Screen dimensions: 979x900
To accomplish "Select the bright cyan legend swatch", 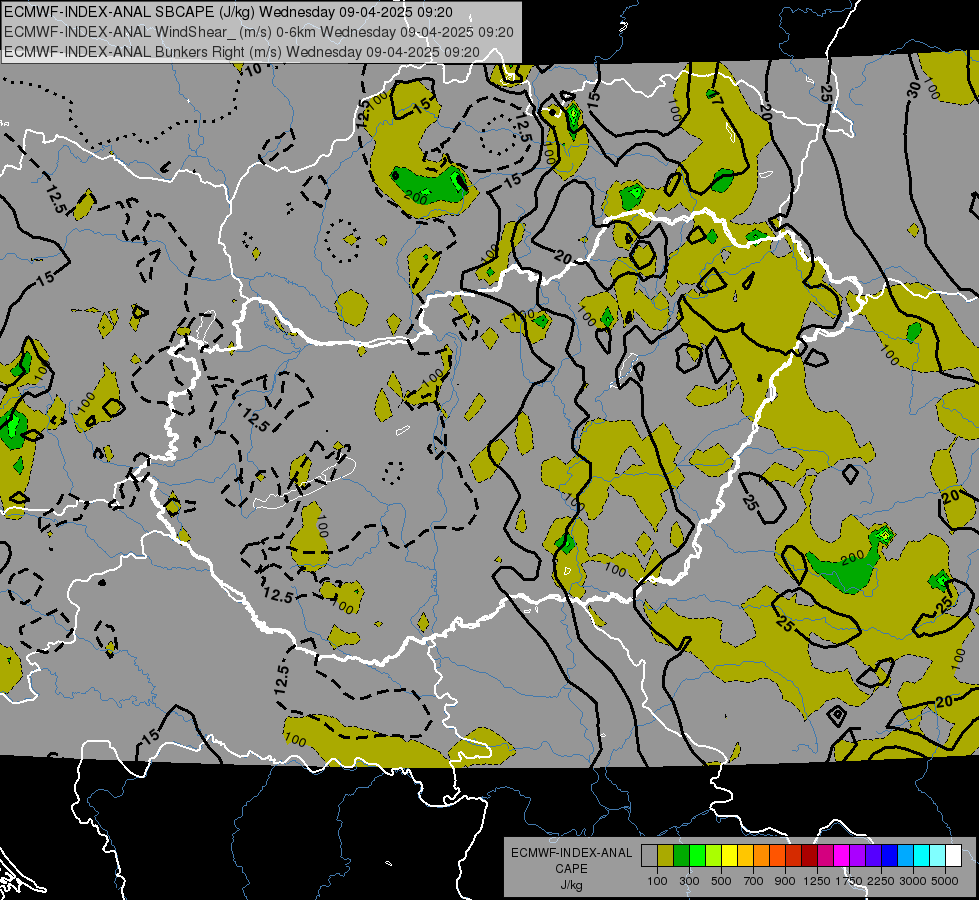I will [x=922, y=856].
